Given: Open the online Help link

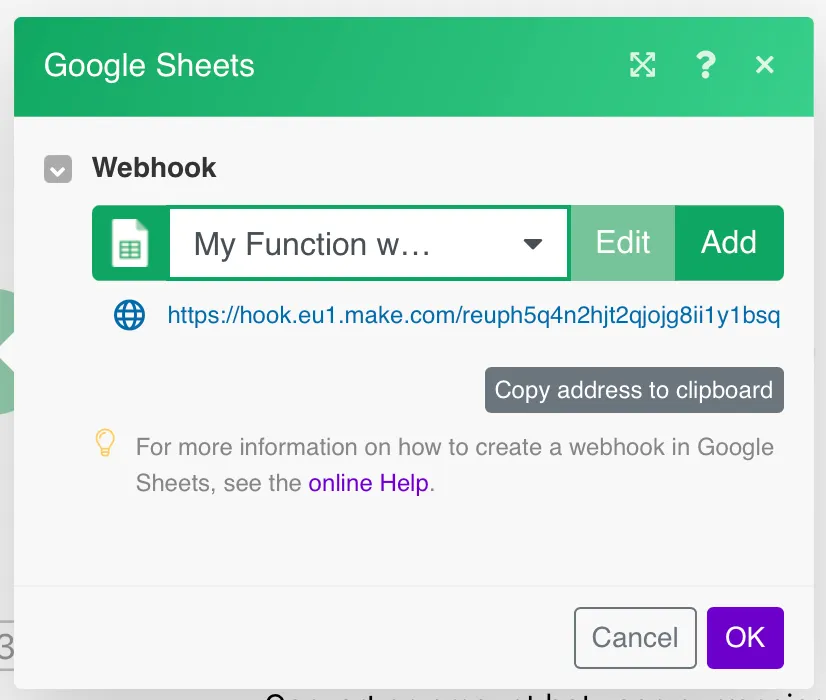Looking at the screenshot, I should (369, 483).
